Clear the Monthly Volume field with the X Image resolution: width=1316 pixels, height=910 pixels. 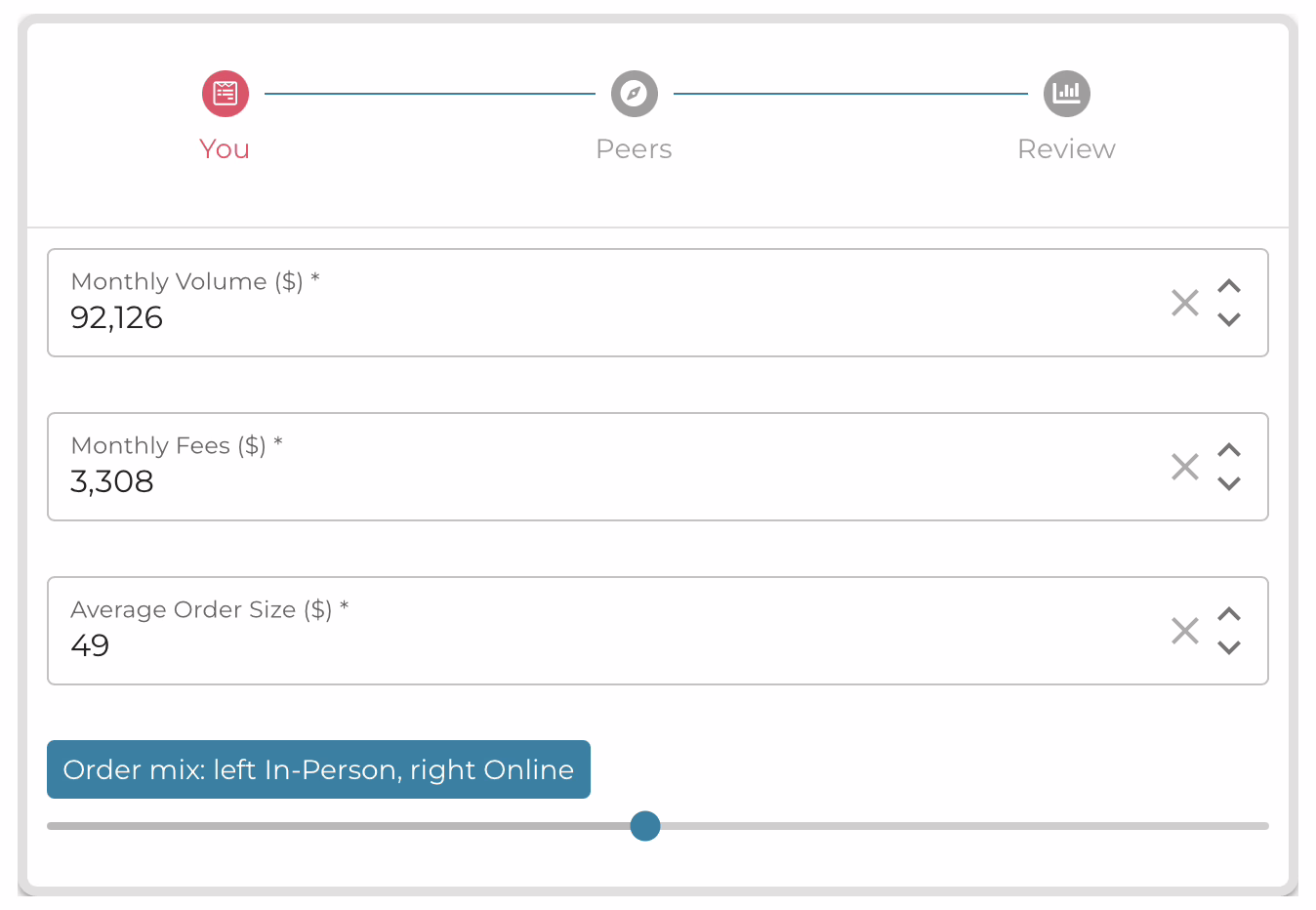click(1184, 303)
